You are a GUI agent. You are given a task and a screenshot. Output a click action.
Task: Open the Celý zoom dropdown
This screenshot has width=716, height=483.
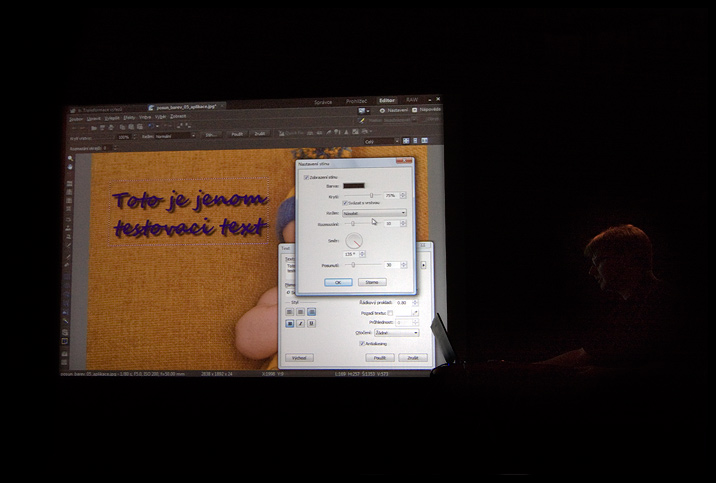pos(382,141)
